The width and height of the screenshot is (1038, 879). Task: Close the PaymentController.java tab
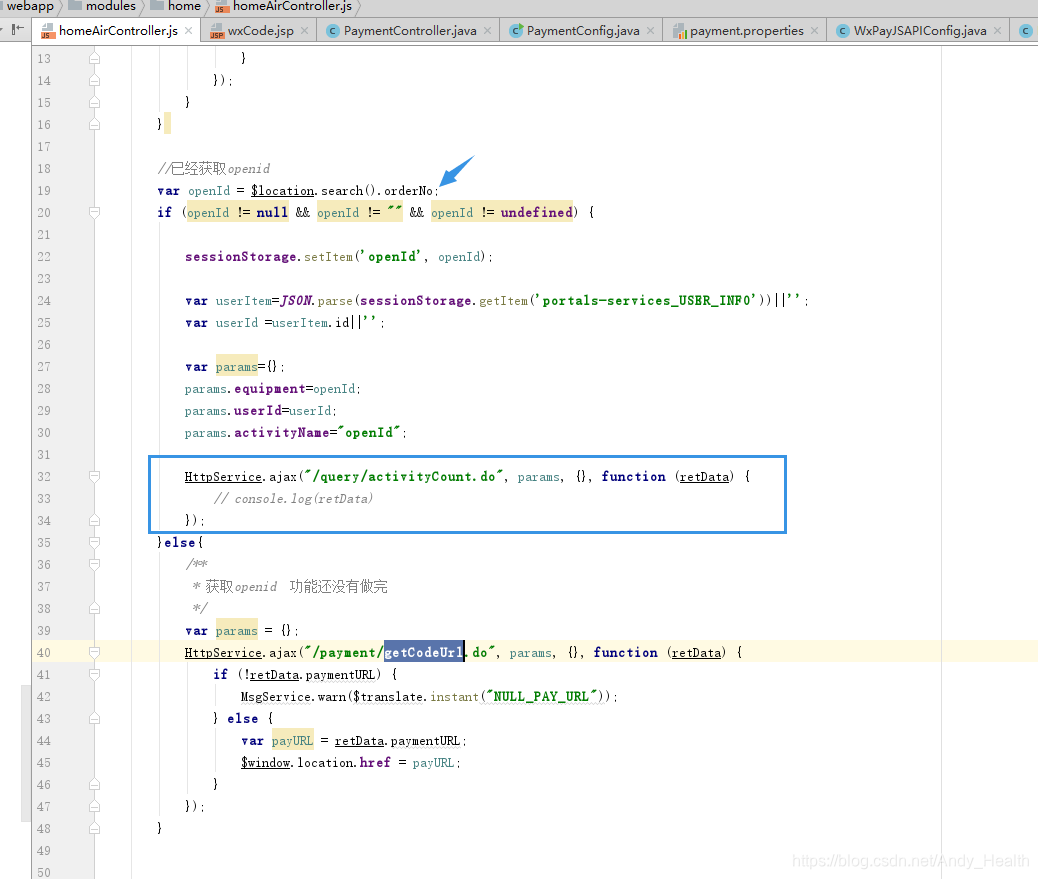click(487, 30)
